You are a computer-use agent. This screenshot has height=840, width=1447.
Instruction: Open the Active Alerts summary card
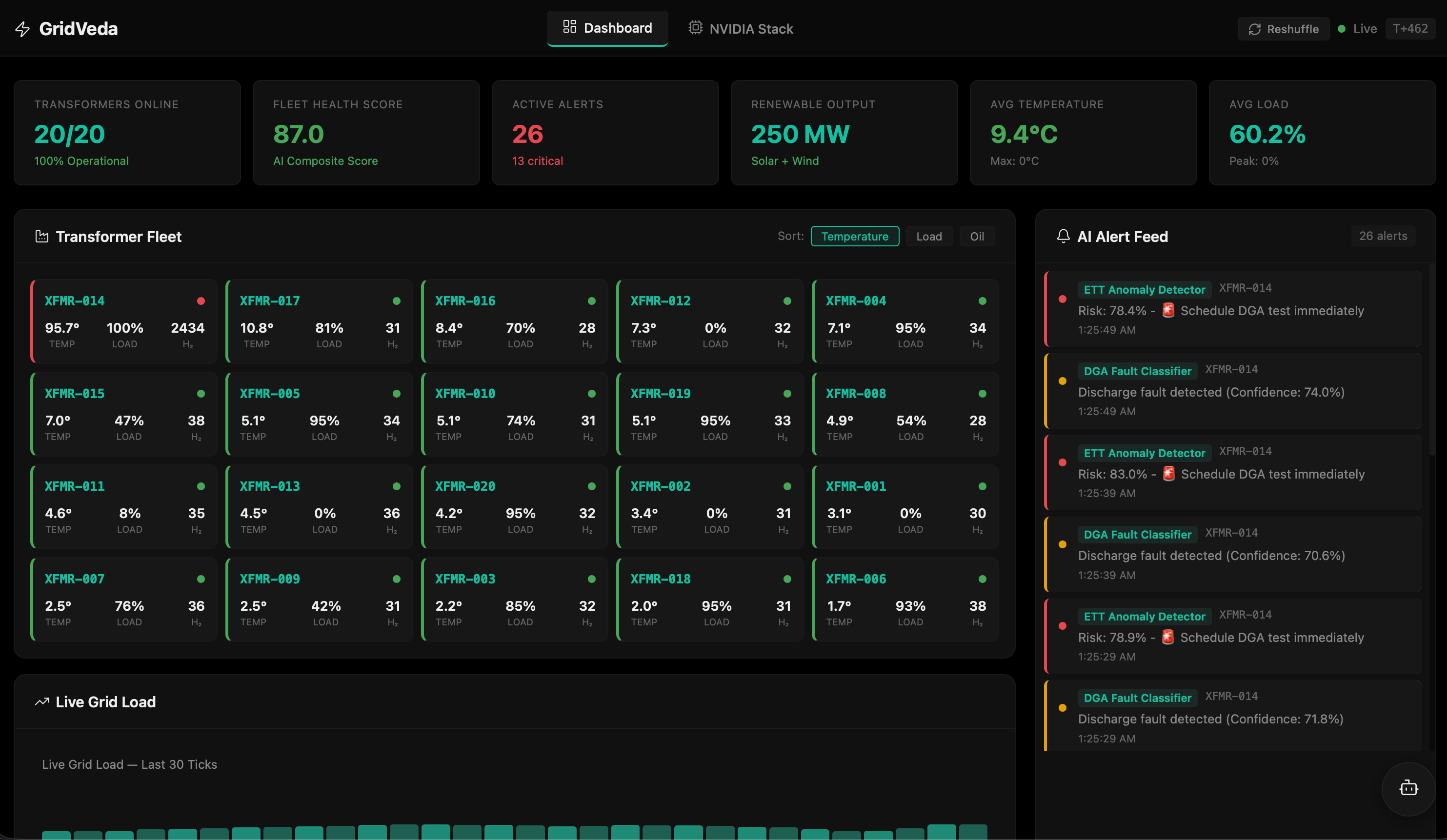coord(604,133)
